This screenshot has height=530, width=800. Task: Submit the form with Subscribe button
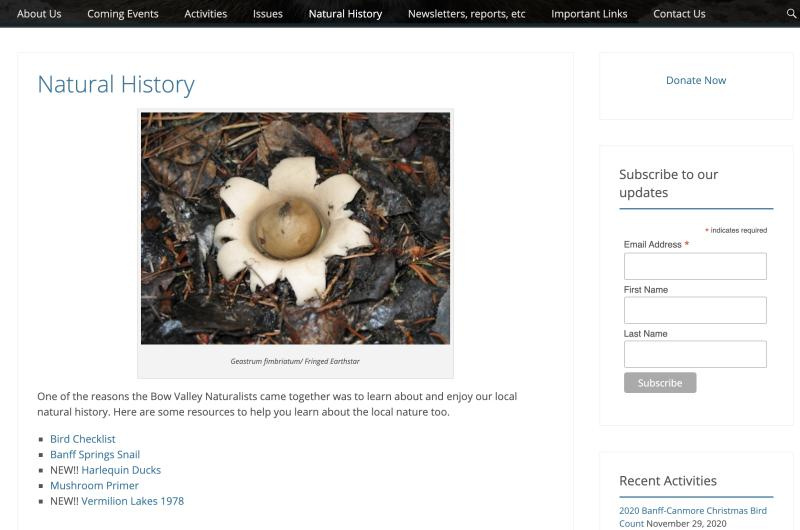tap(660, 383)
